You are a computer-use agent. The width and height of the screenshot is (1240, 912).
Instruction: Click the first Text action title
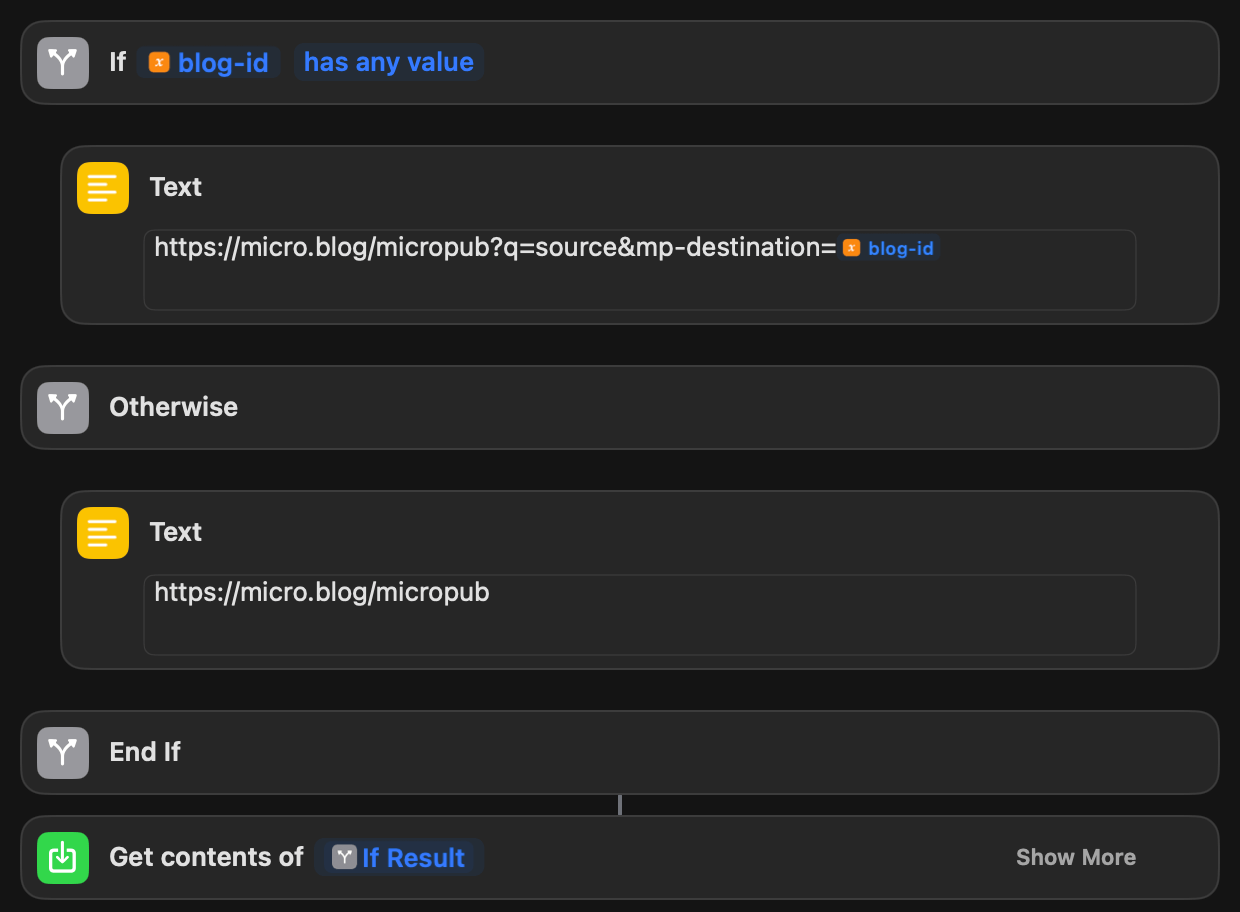176,187
